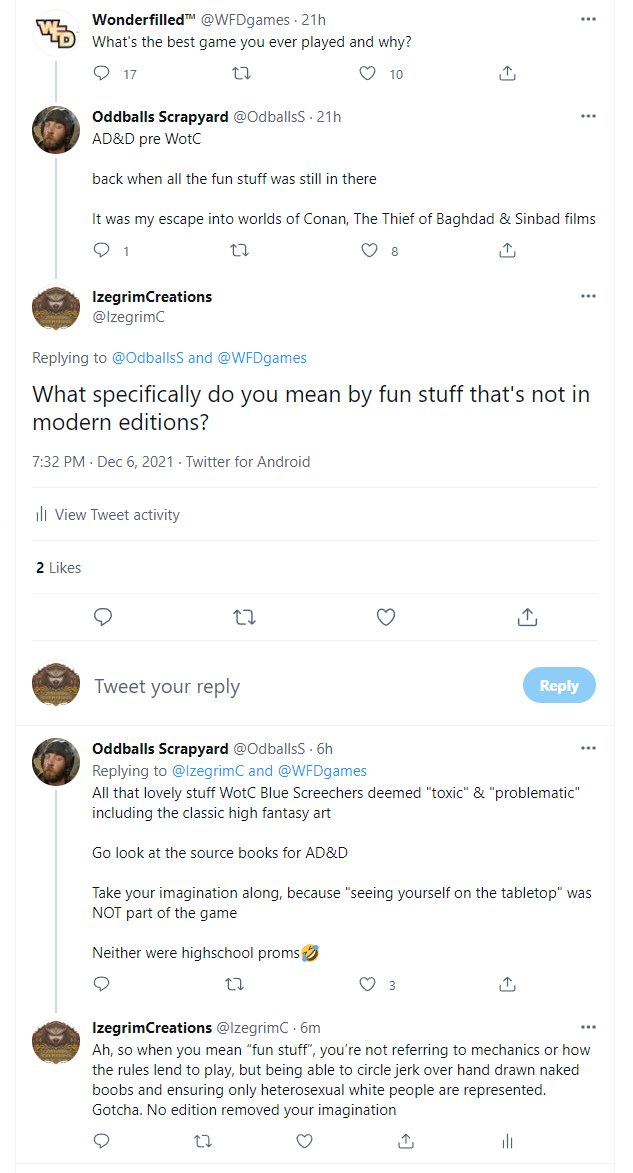
Task: Click the @OdballsS mention in Replying to
Action: [147, 358]
